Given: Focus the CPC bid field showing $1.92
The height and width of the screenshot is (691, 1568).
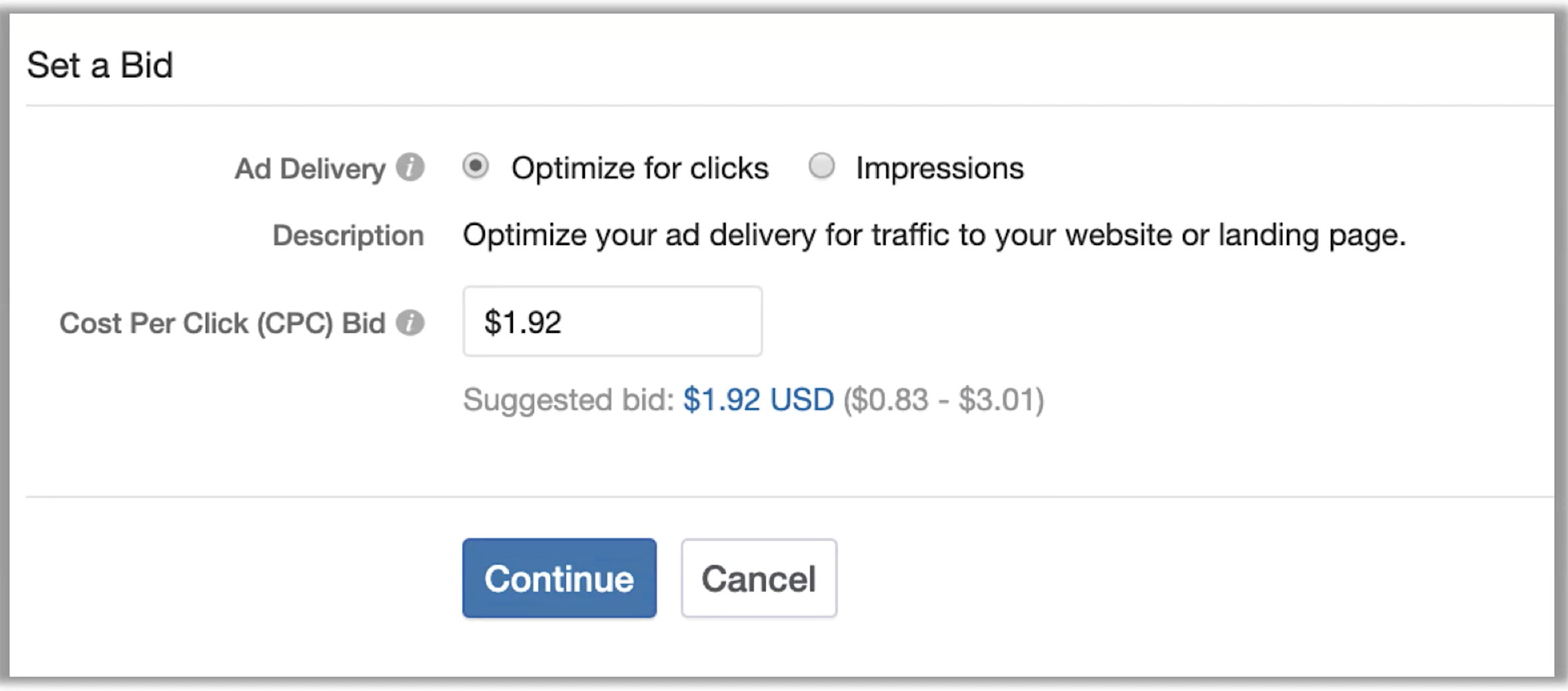Looking at the screenshot, I should point(613,322).
